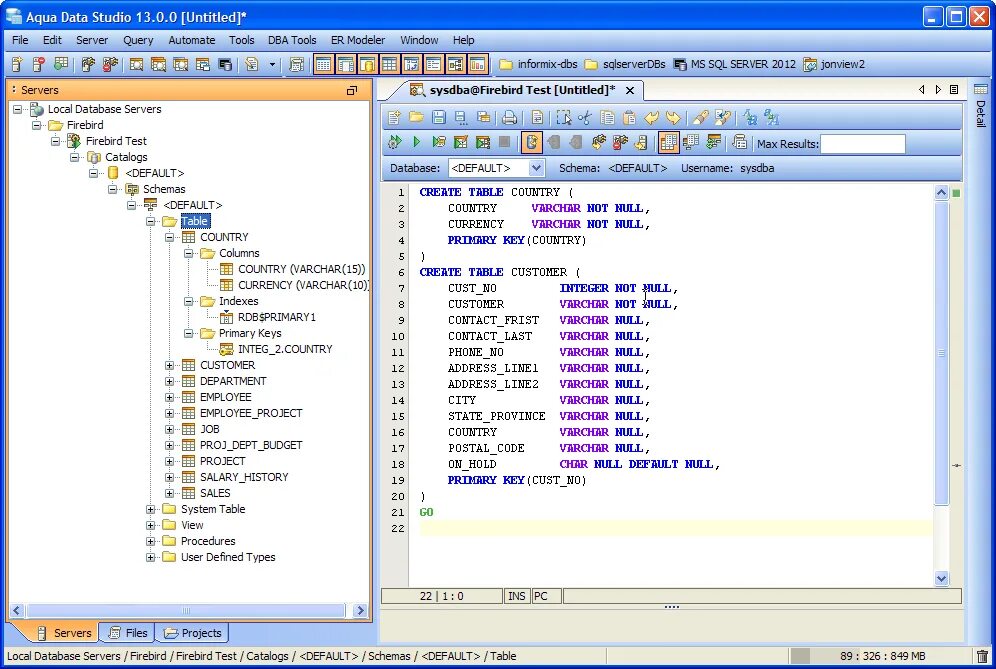Open the Register Server icon
Image resolution: width=996 pixels, height=669 pixels.
[x=17, y=63]
